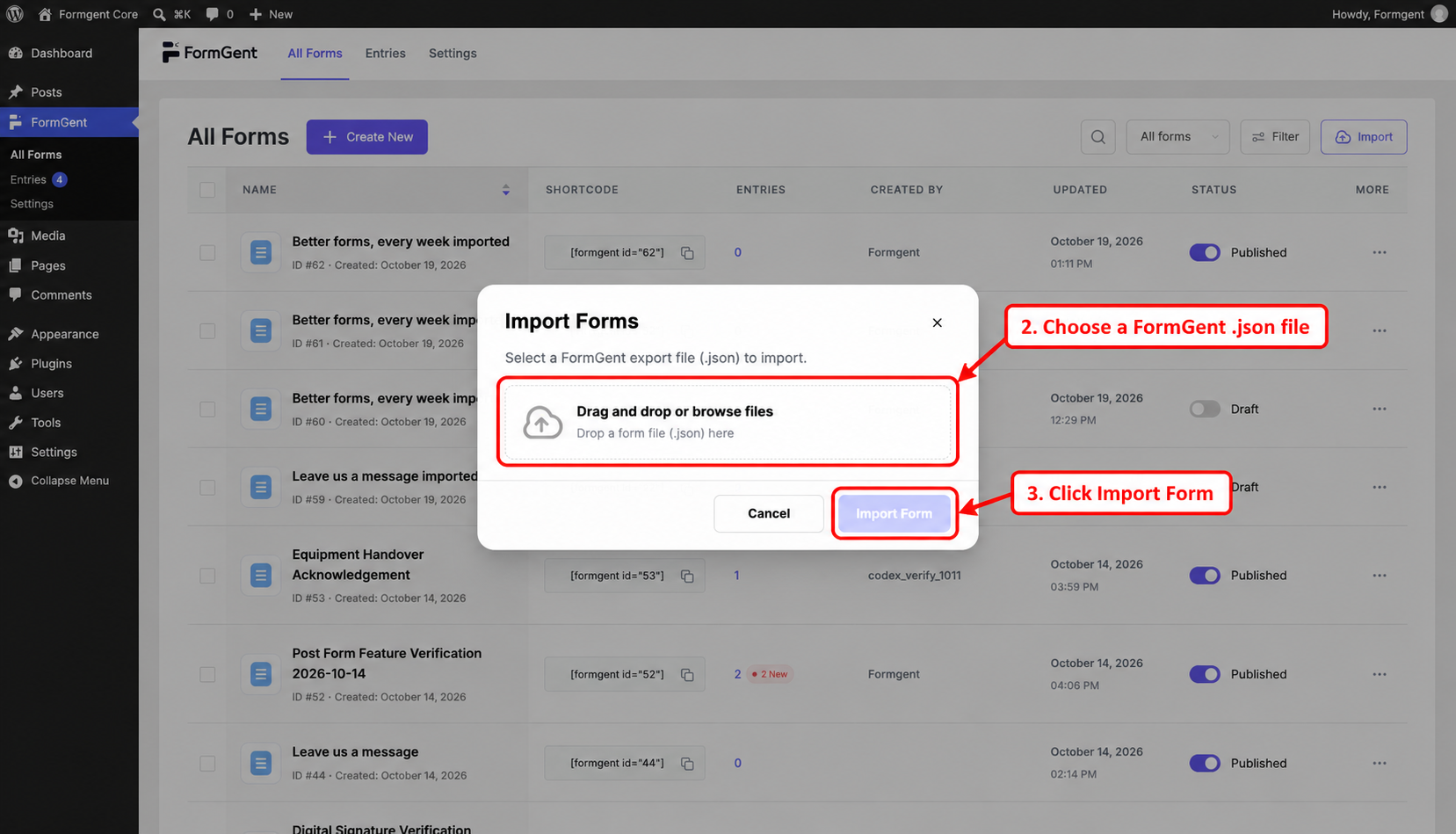The width and height of the screenshot is (1456, 834).
Task: Toggle Published status for form ID #62
Action: point(1205,252)
